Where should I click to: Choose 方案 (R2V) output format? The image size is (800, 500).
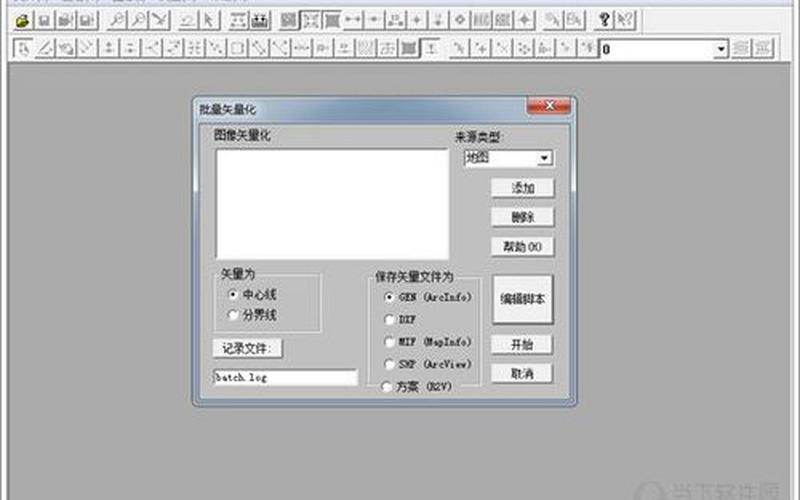[417, 387]
